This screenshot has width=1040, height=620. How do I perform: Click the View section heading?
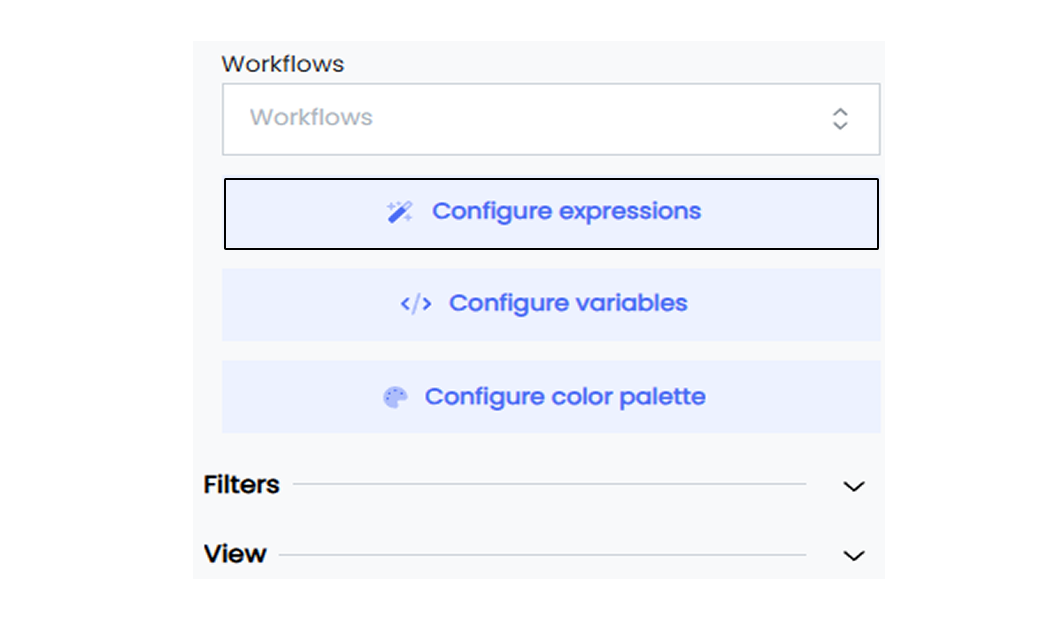tap(235, 554)
